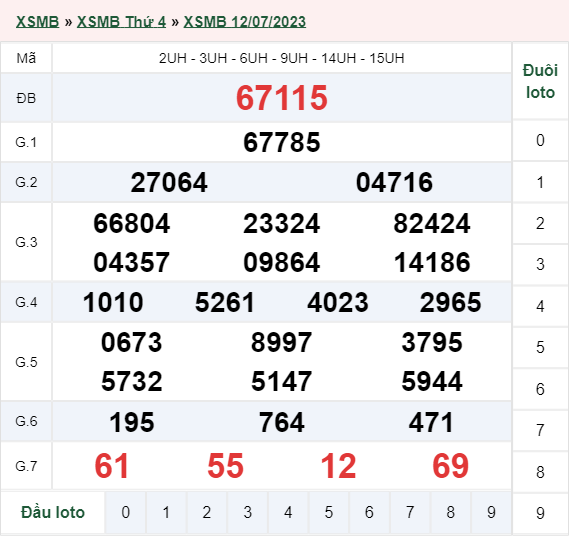The height and width of the screenshot is (536, 569).
Task: Select Đầu loto digit 3
Action: coord(247,512)
